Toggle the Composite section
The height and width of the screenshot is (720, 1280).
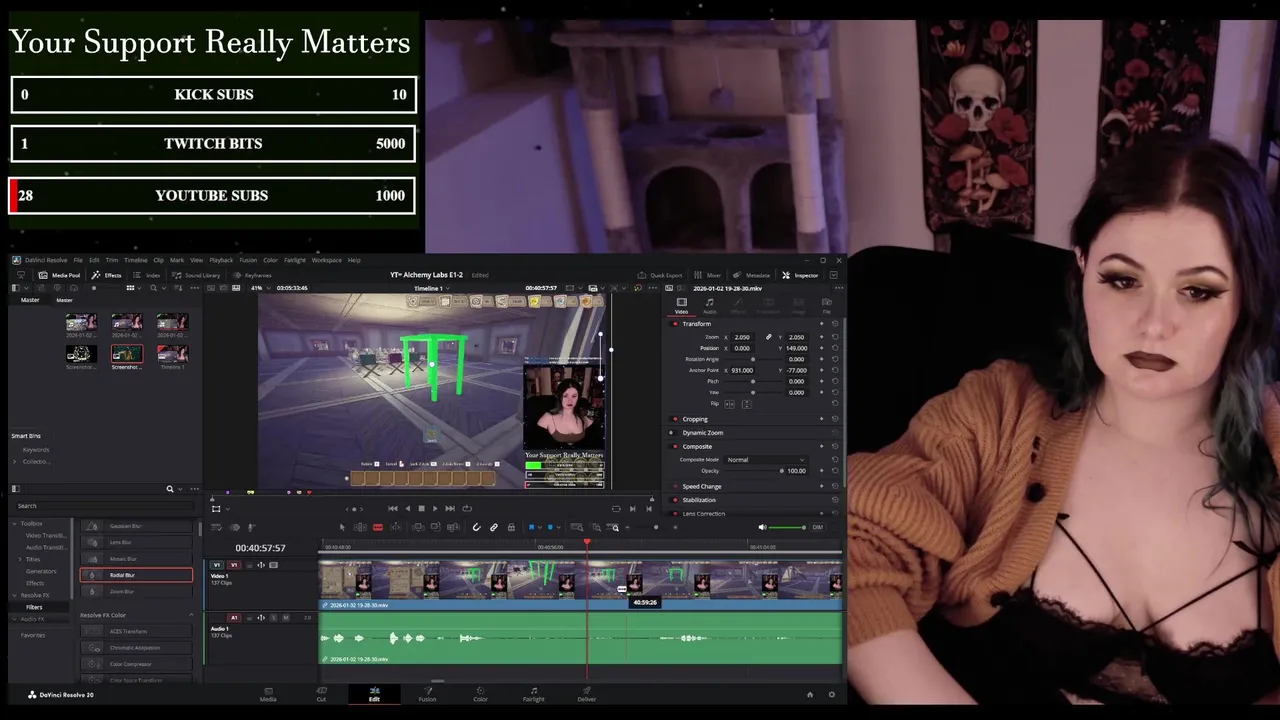point(675,446)
